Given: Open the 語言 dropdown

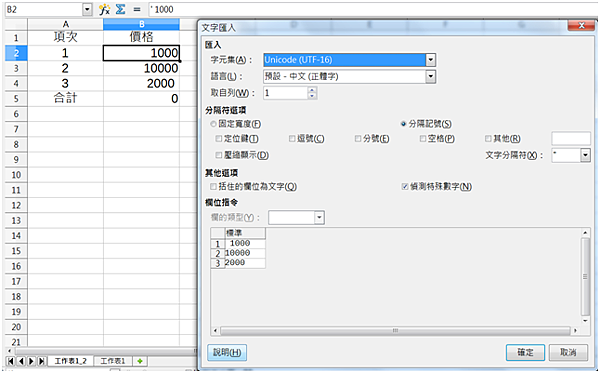Looking at the screenshot, I should (x=430, y=76).
